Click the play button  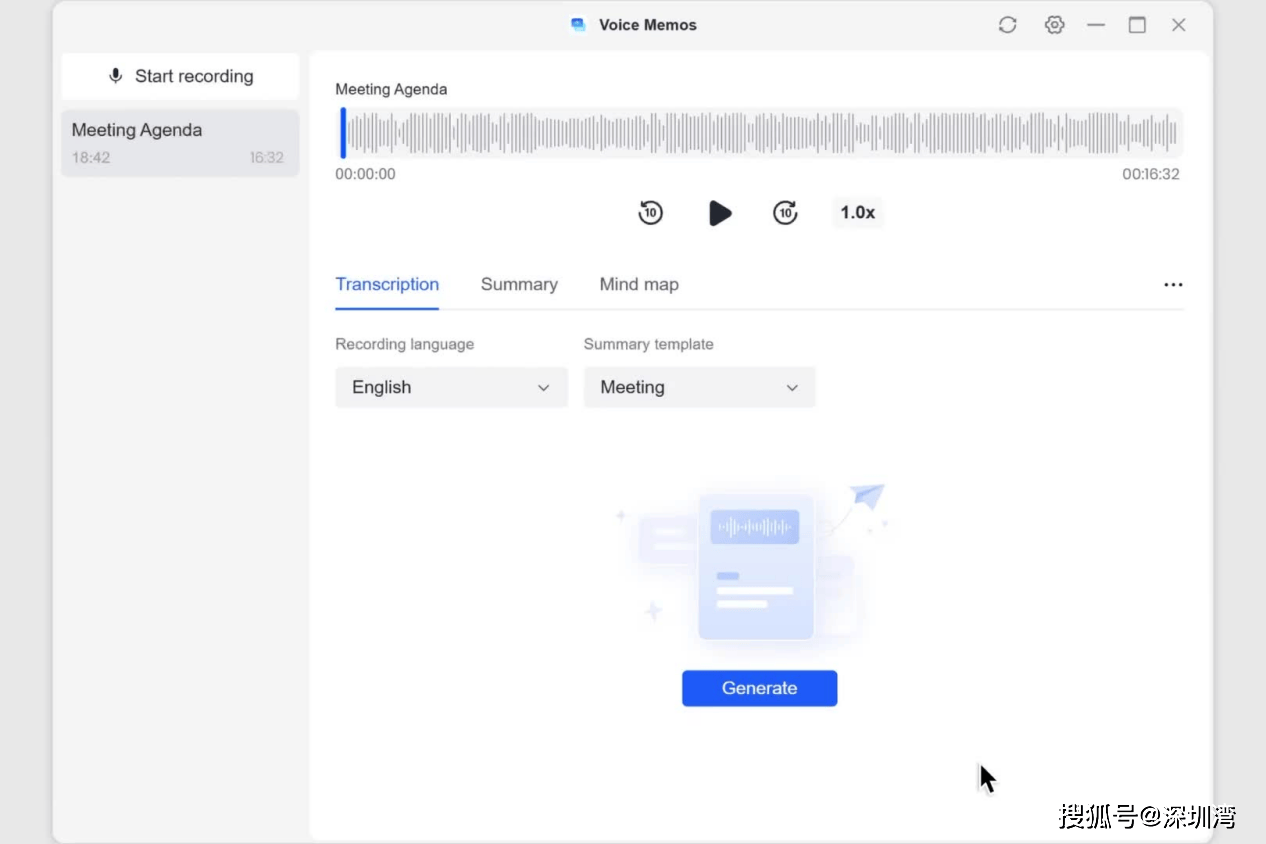point(720,213)
